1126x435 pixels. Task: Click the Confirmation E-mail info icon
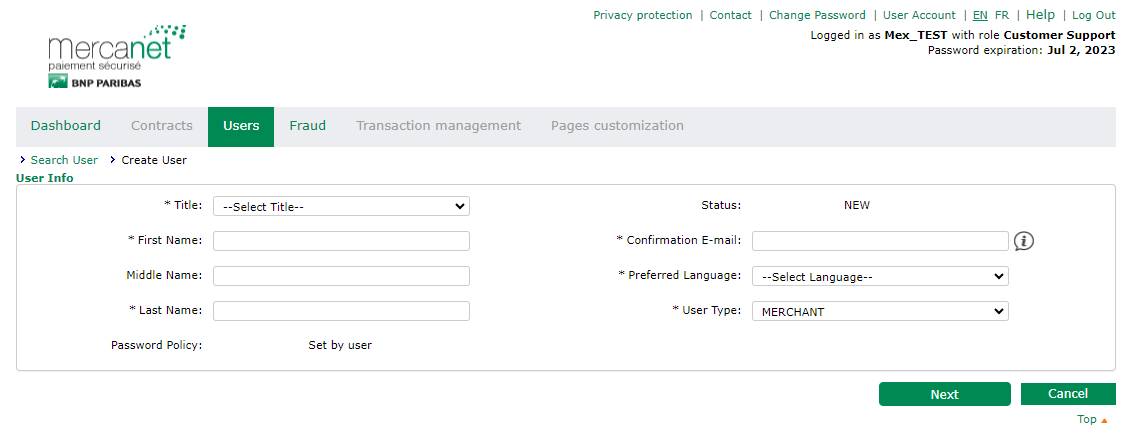point(1023,241)
